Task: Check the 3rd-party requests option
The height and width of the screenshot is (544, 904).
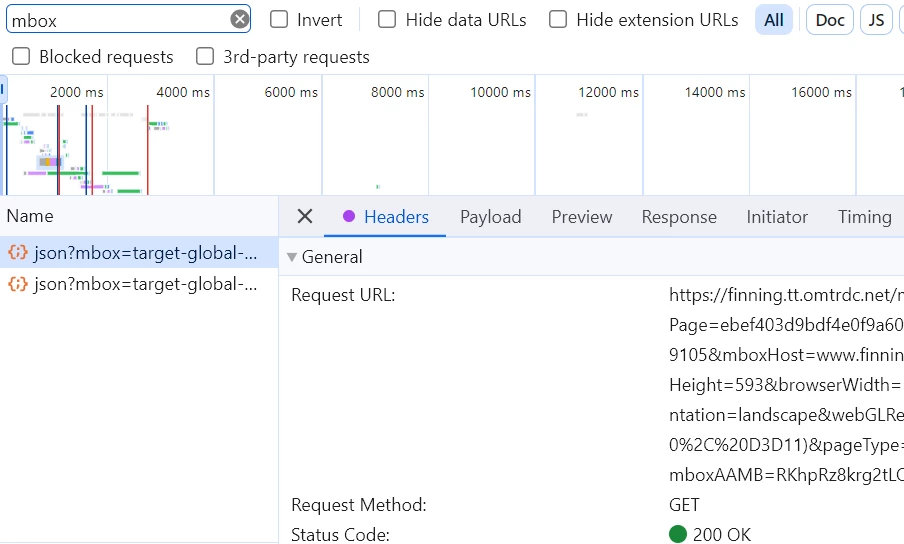Action: 205,57
